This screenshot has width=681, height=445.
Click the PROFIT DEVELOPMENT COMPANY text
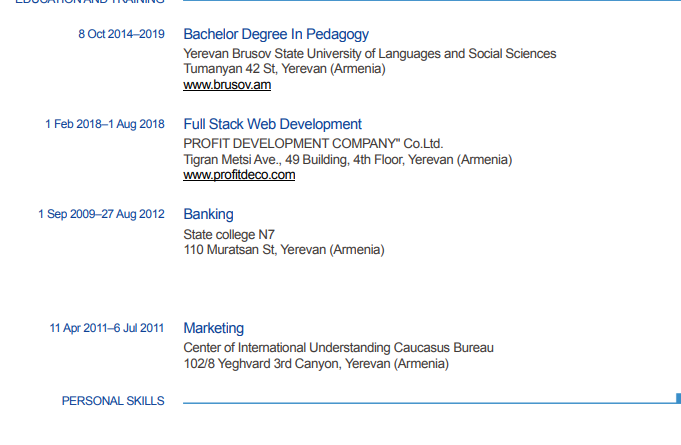(x=313, y=144)
